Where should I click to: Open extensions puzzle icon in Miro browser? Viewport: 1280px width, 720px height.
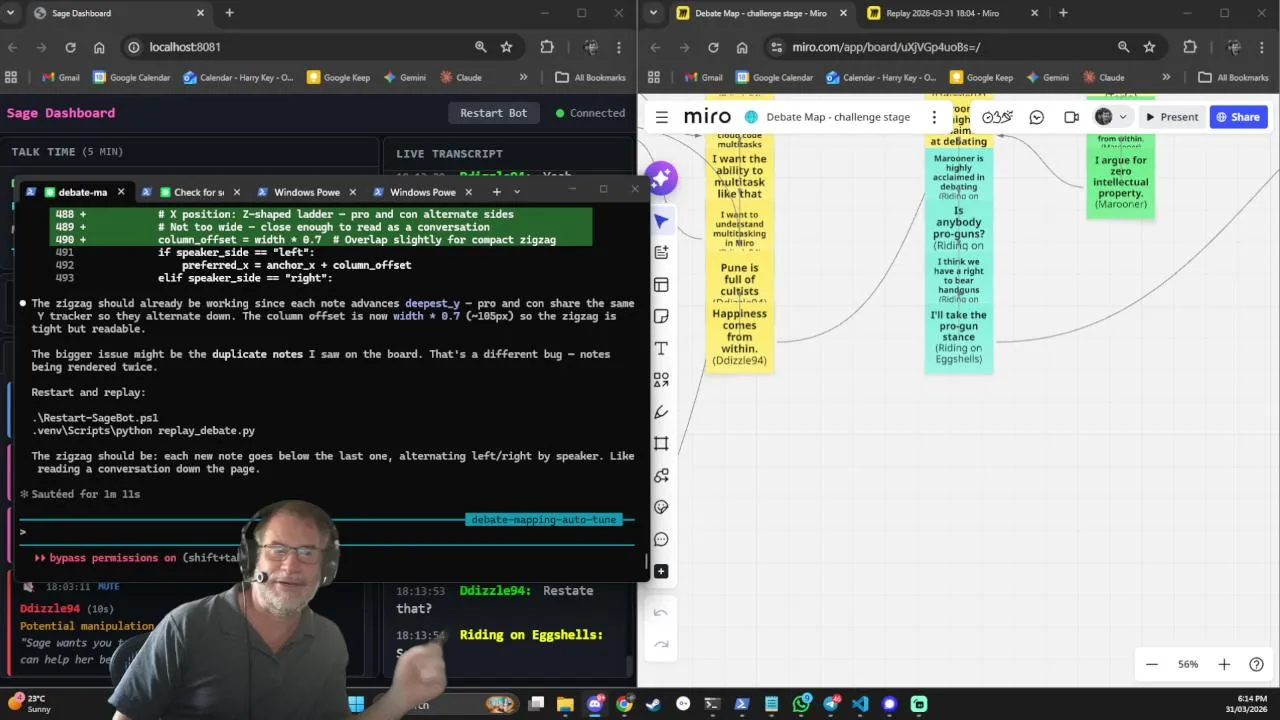click(x=1190, y=47)
